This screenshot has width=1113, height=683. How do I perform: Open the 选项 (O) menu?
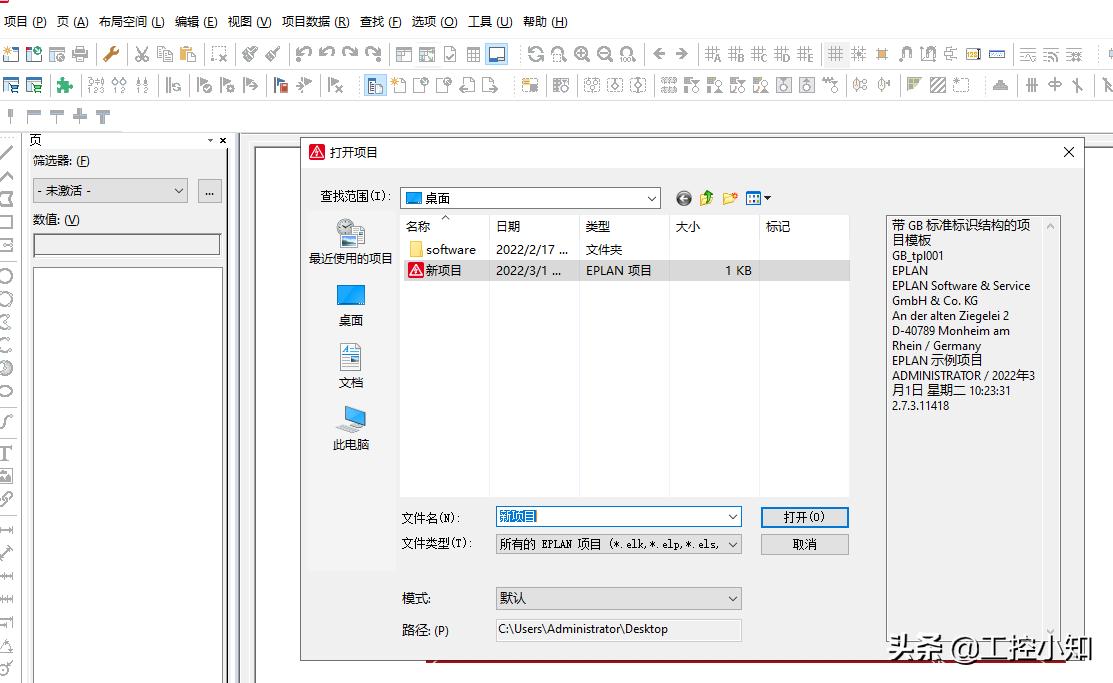pos(434,22)
